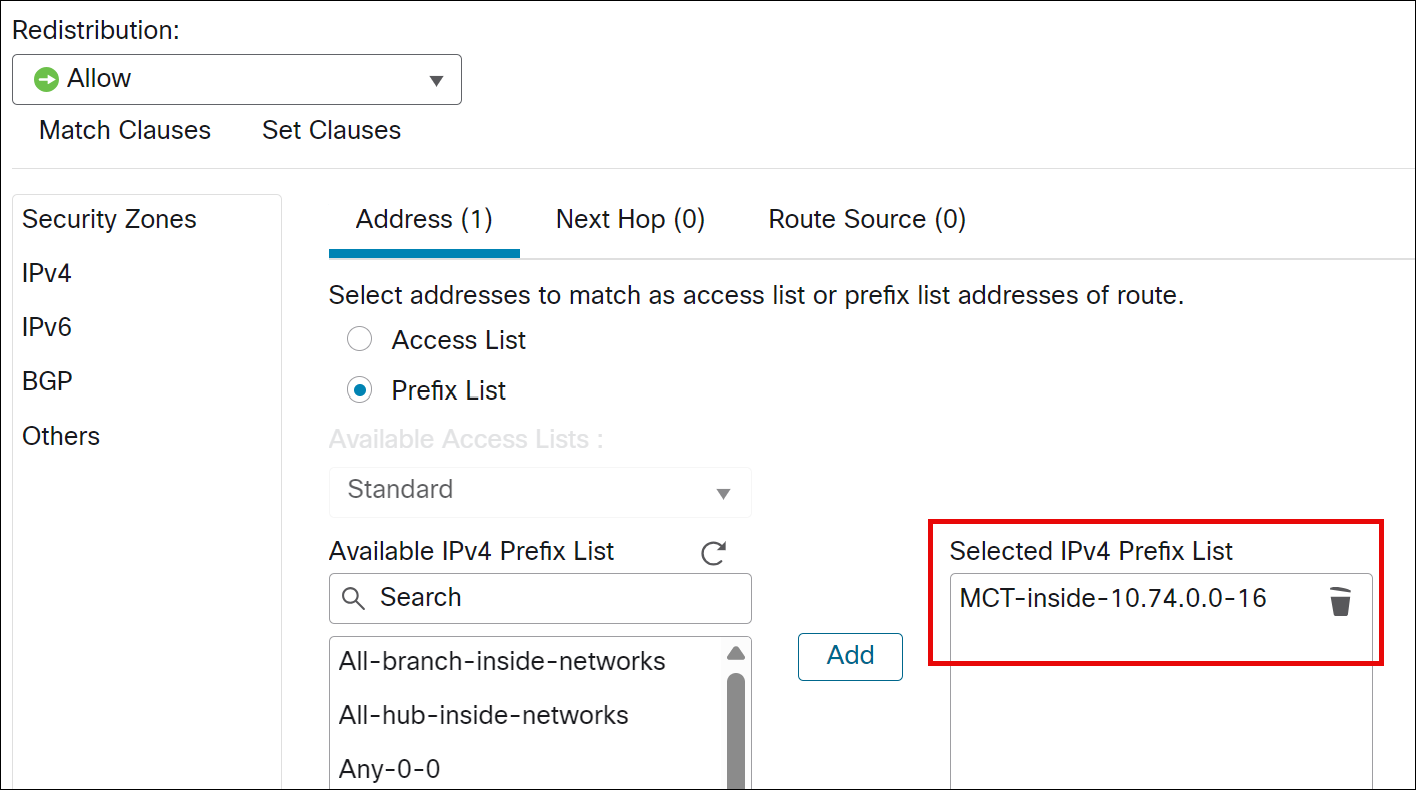Select Security Zones in the sidebar
Screen dimensions: 1416x790
(109, 219)
